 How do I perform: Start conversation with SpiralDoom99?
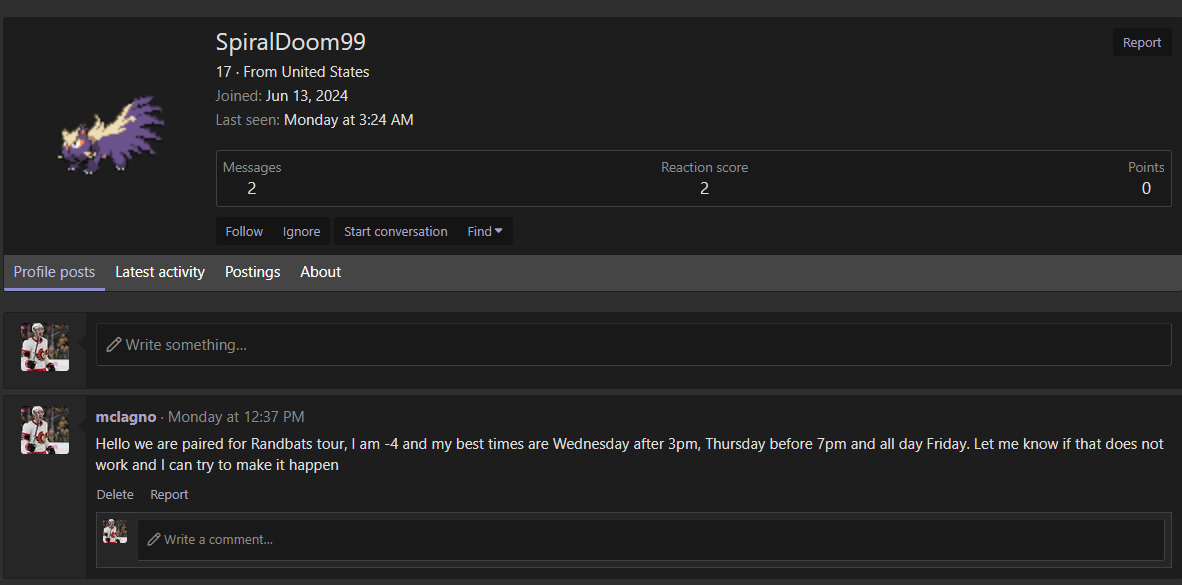[x=396, y=231]
